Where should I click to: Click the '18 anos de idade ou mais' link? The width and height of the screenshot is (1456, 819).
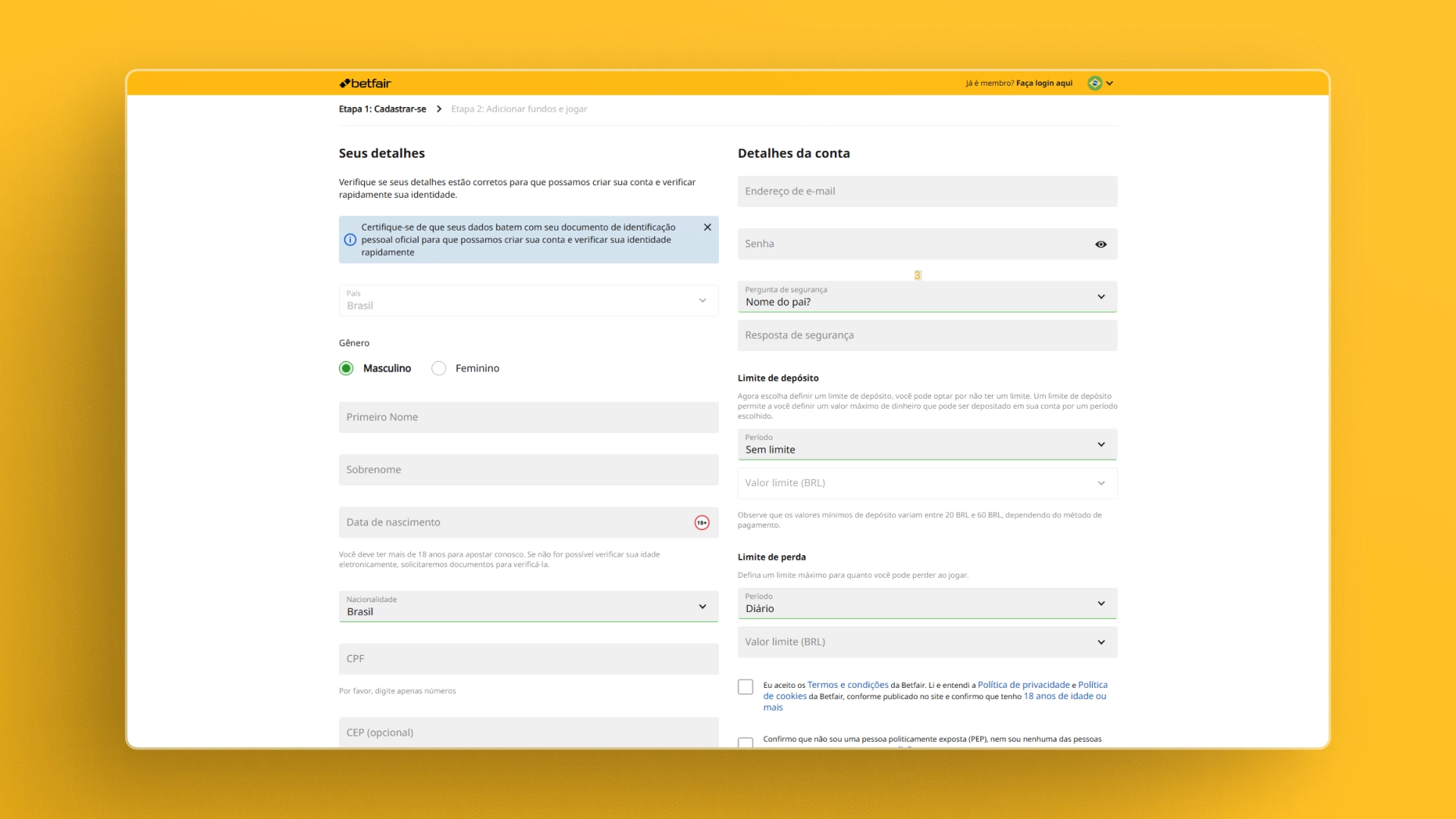pyautogui.click(x=1065, y=696)
